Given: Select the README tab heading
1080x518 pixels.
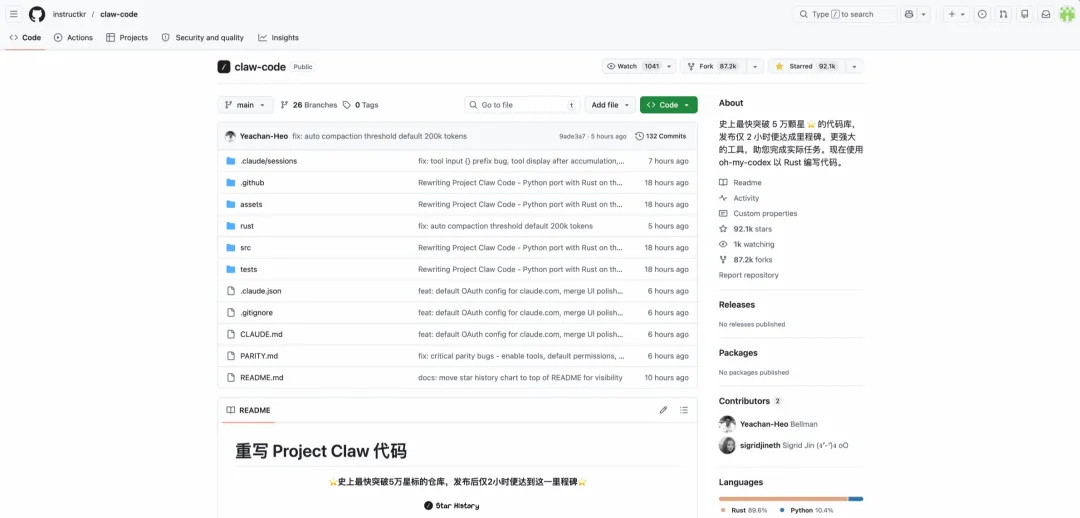Looking at the screenshot, I should tap(248, 410).
